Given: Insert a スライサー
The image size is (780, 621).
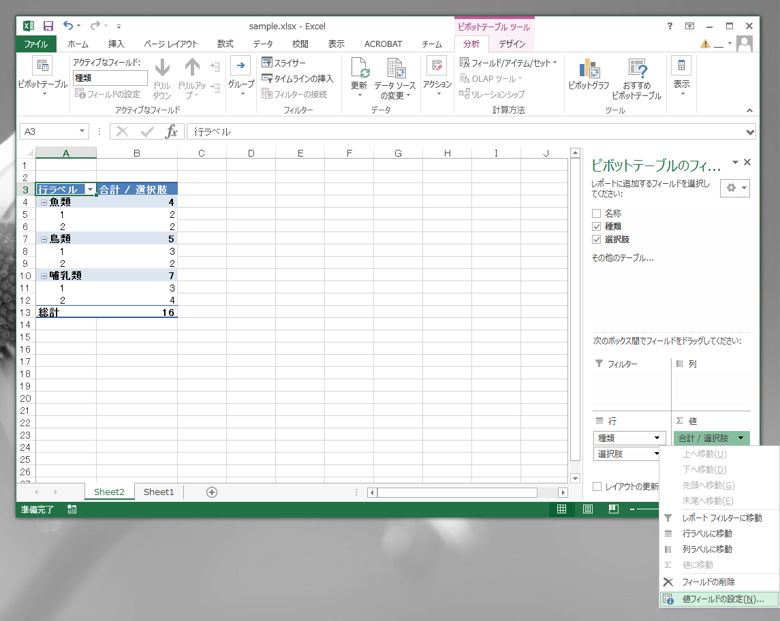Looking at the screenshot, I should pyautogui.click(x=284, y=63).
